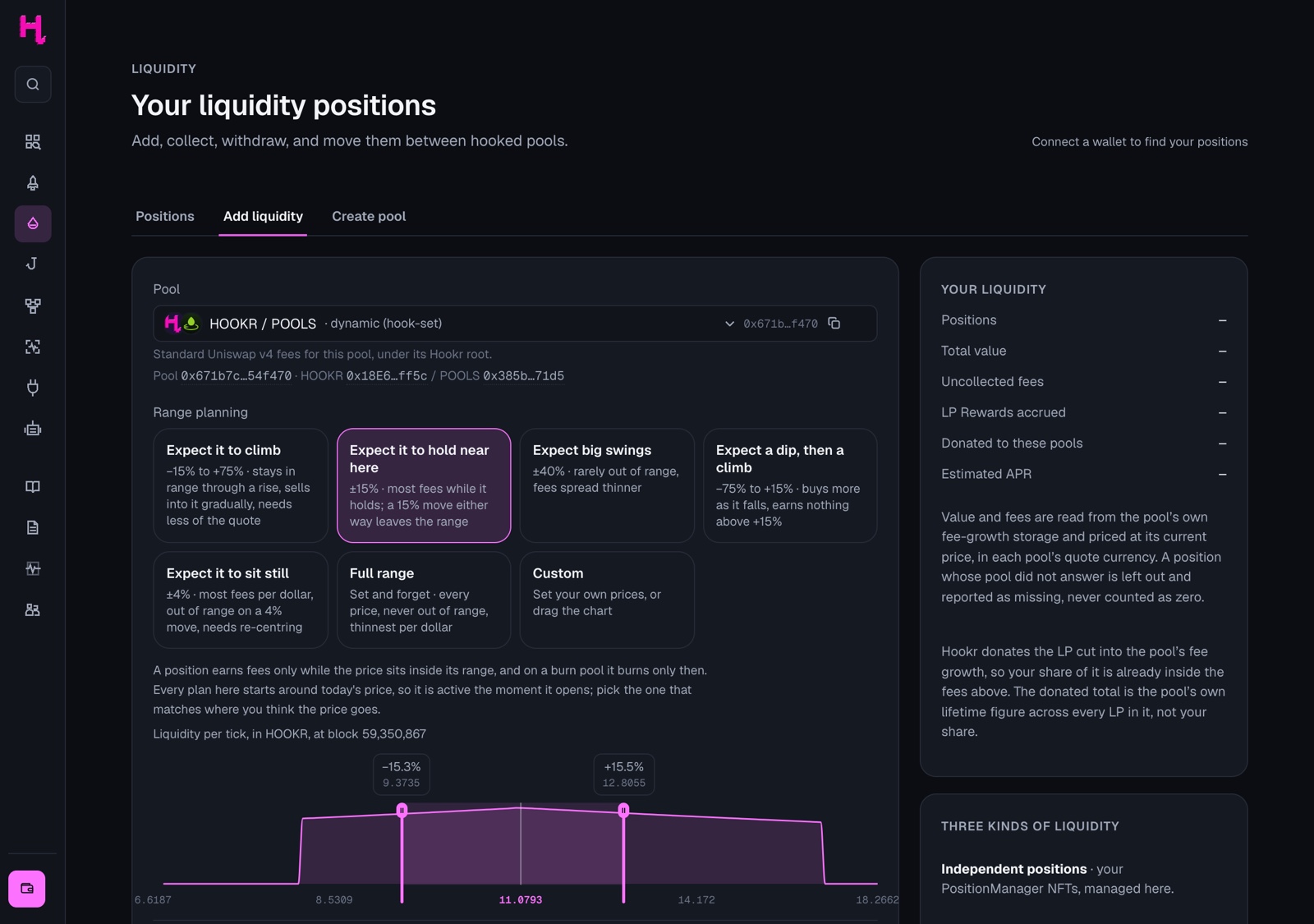Viewport: 1314px width, 924px height.
Task: Open the document page icon in the sidebar
Action: pyautogui.click(x=33, y=527)
